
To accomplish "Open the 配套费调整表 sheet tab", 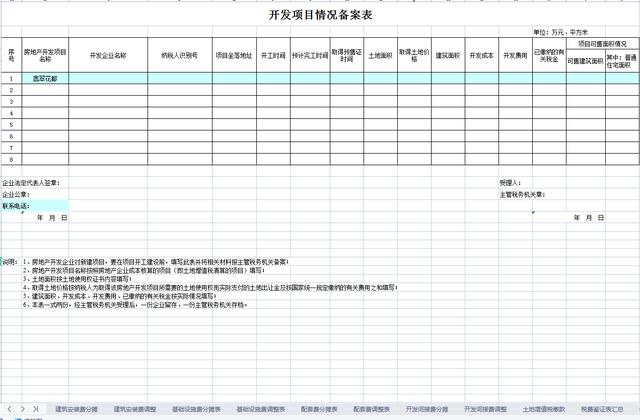I will point(371,409).
